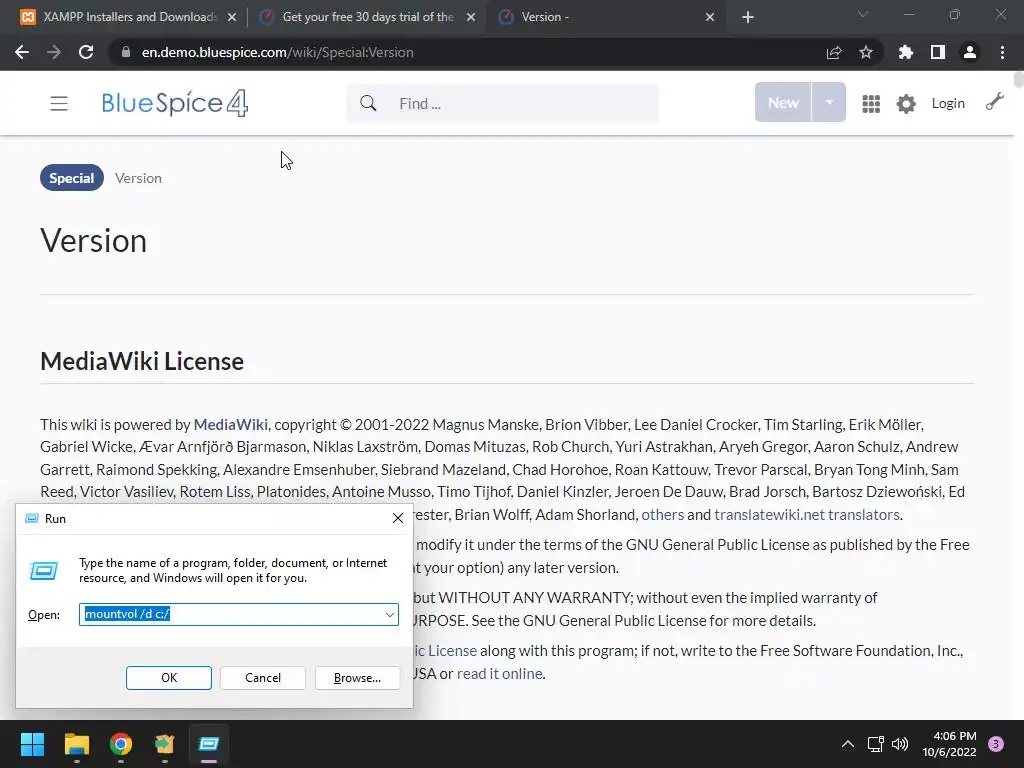The image size is (1024, 768).
Task: Open the Windows Start menu
Action: [x=32, y=744]
